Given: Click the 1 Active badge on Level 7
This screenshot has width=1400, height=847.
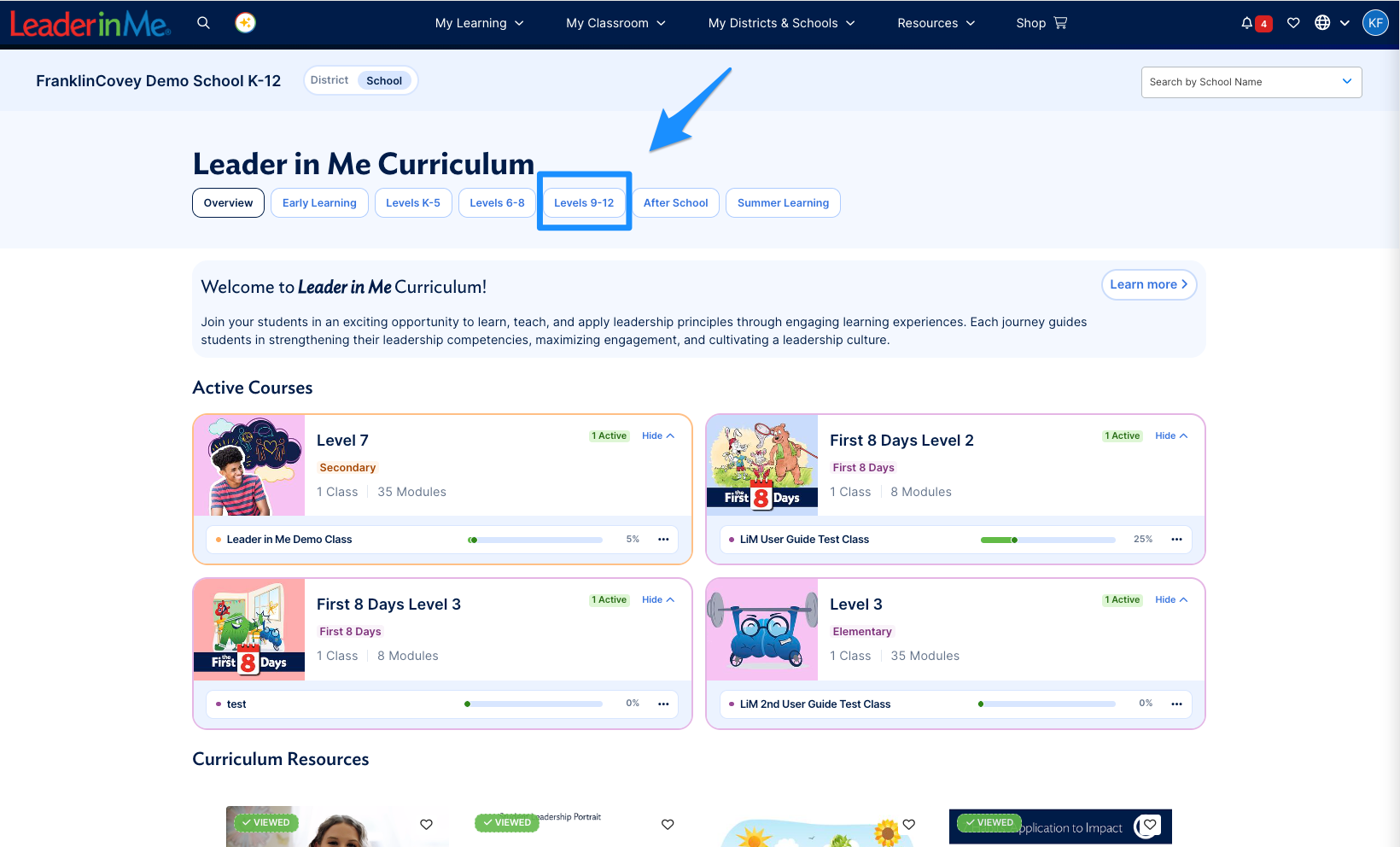Looking at the screenshot, I should pos(610,436).
